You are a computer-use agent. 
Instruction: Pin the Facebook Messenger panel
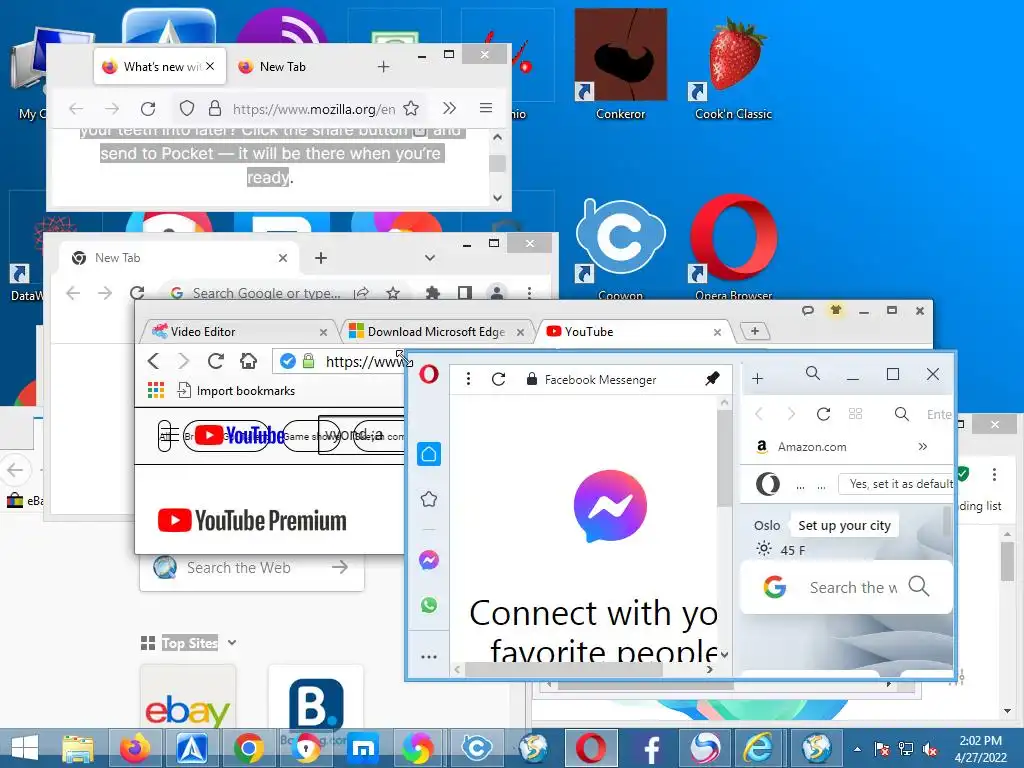(712, 379)
